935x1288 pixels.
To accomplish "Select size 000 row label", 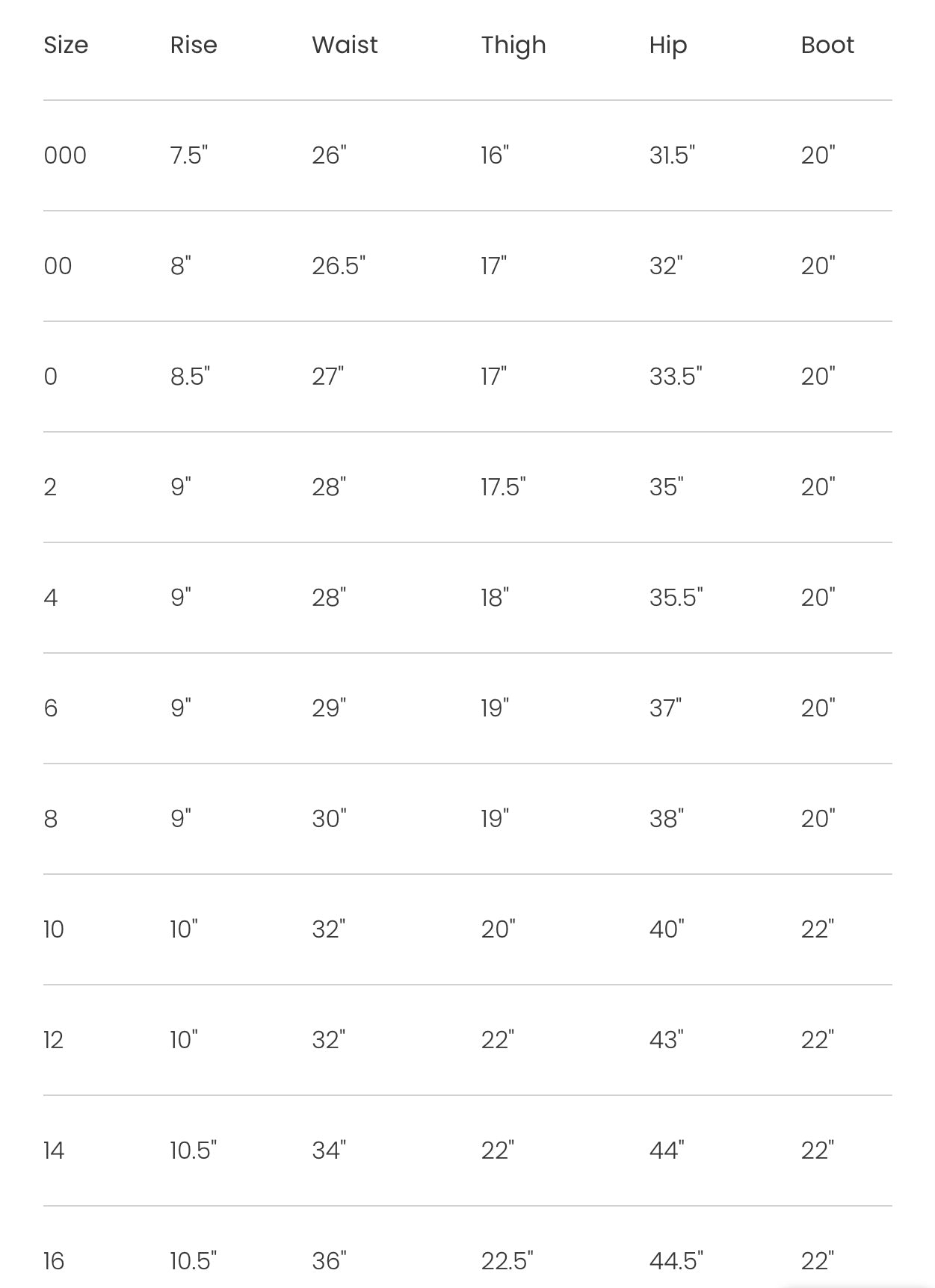I will tap(65, 155).
